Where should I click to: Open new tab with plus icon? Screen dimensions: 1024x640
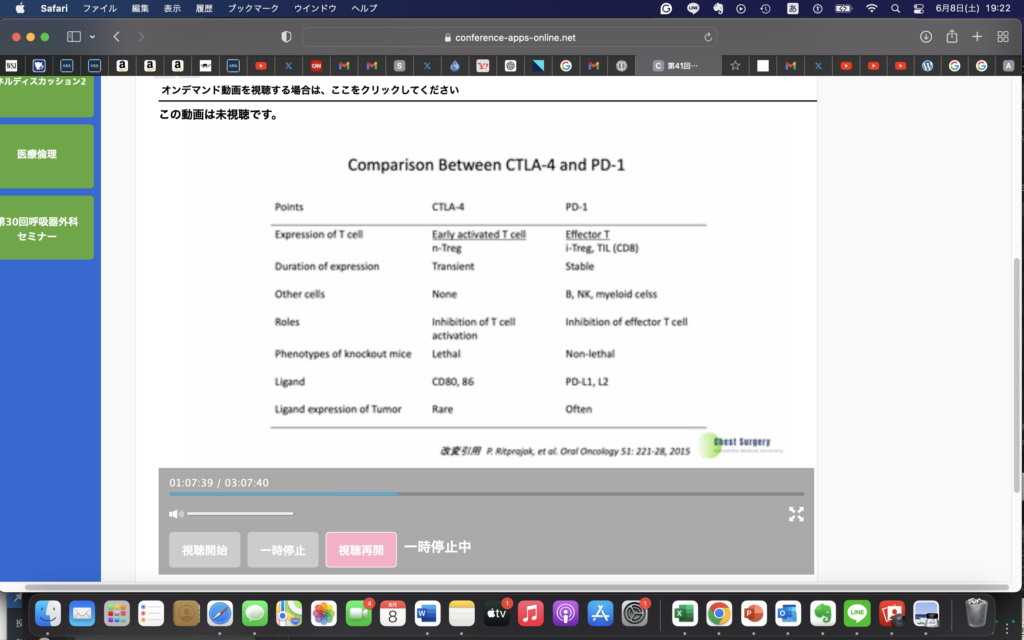977,37
